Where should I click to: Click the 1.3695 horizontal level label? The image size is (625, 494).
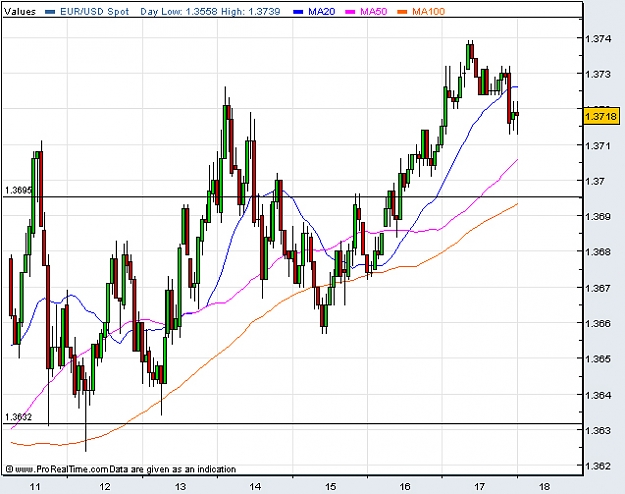(x=18, y=190)
